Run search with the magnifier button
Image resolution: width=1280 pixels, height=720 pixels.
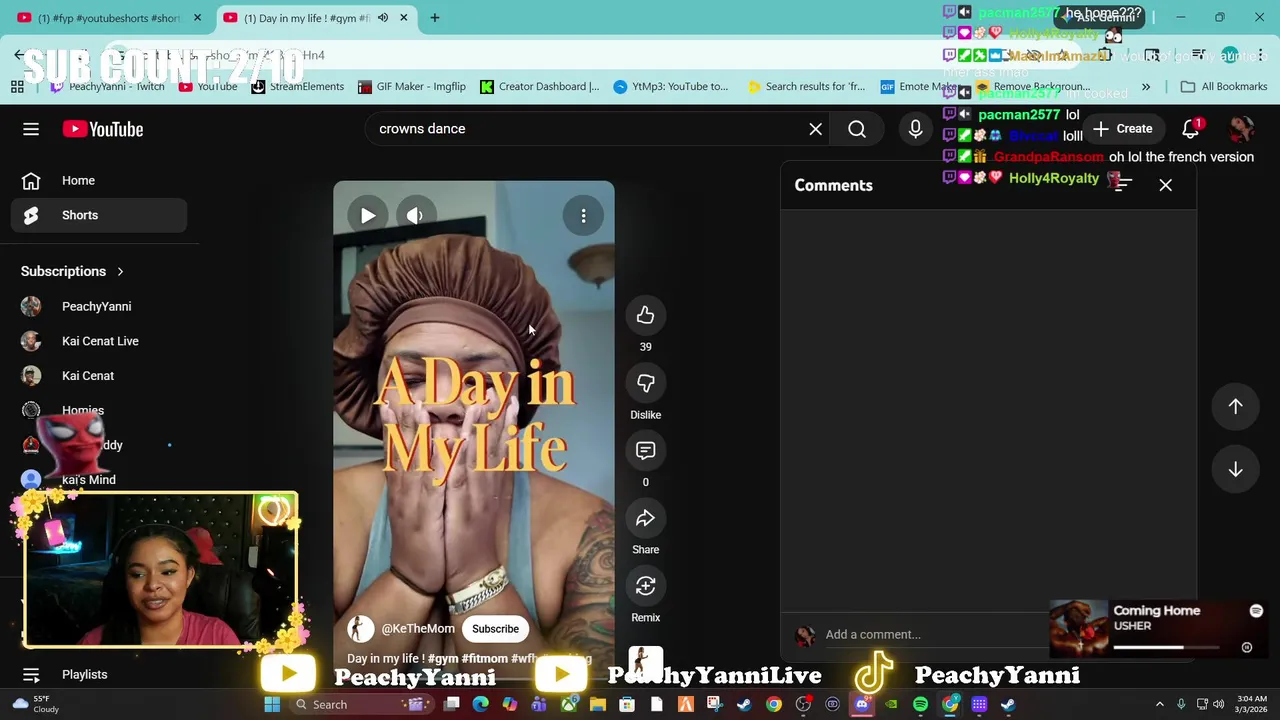[857, 129]
